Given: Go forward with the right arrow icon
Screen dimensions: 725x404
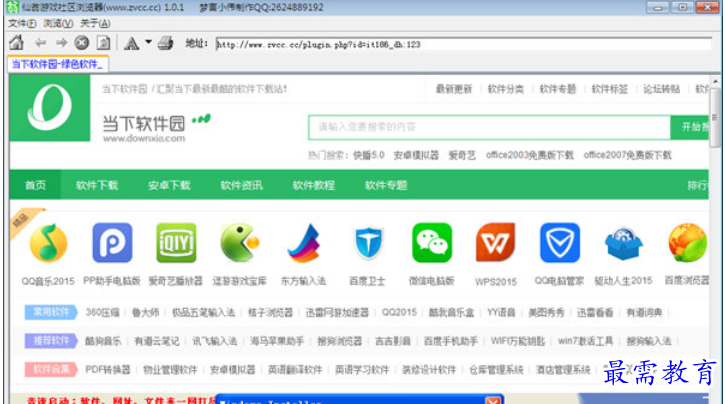Looking at the screenshot, I should point(61,43).
